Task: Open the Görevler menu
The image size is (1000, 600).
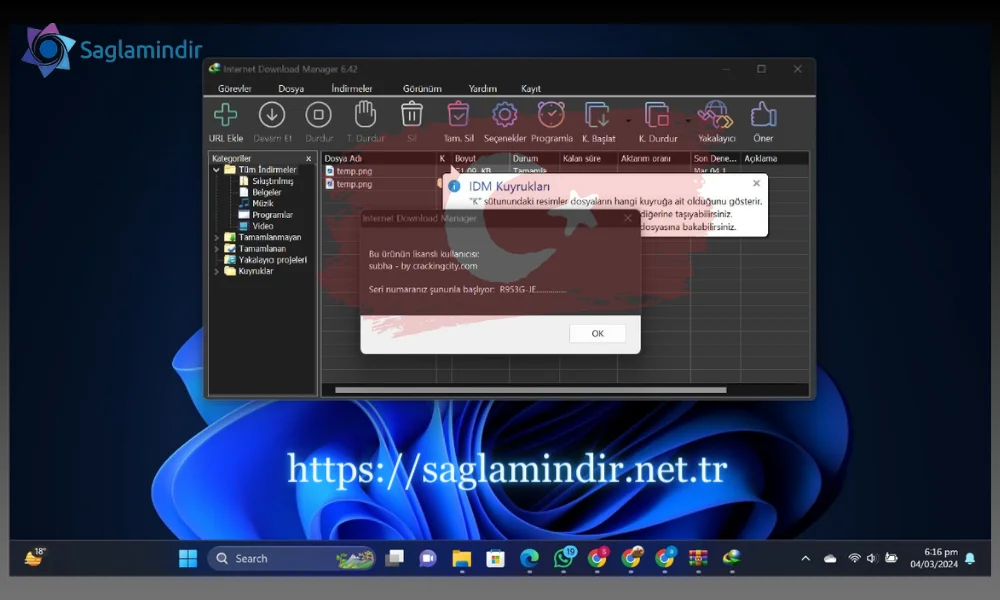Action: pyautogui.click(x=235, y=89)
